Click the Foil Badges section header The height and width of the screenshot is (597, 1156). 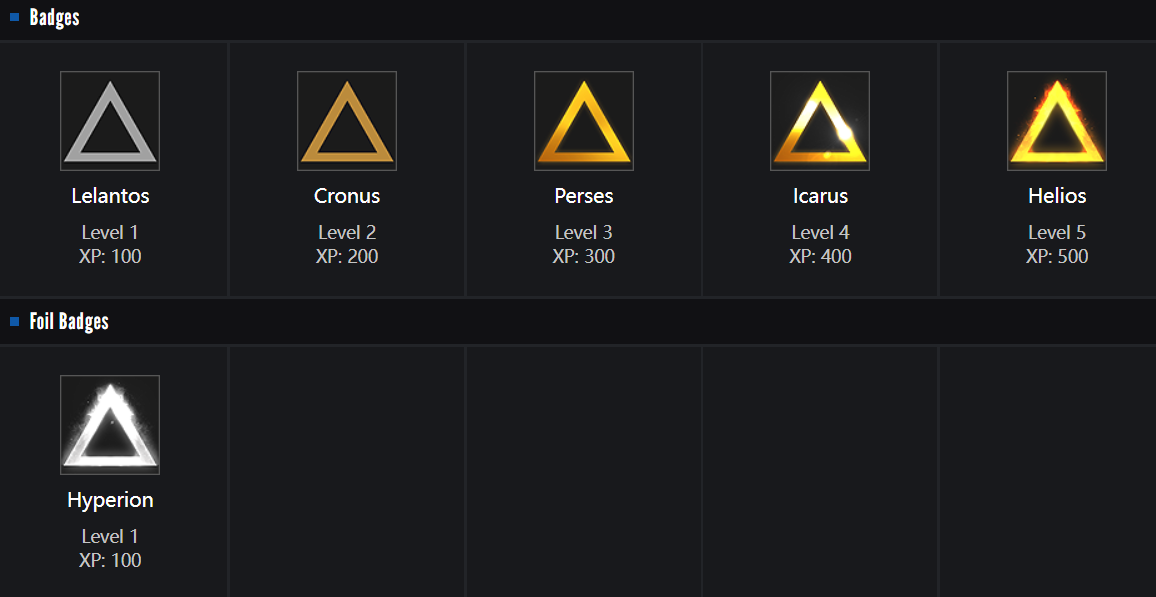coord(69,322)
